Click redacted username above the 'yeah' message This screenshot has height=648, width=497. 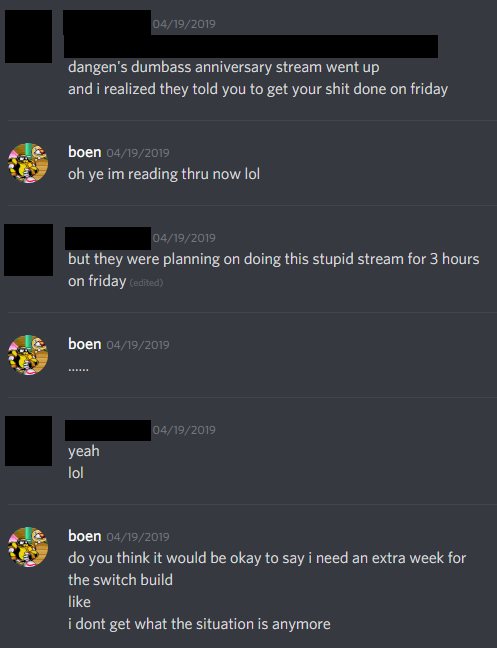(108, 430)
